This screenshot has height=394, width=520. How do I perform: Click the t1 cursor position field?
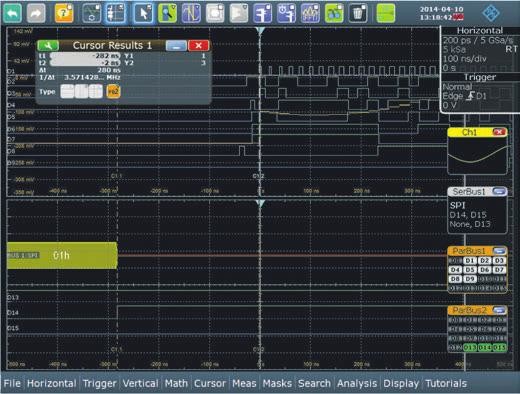pos(85,56)
